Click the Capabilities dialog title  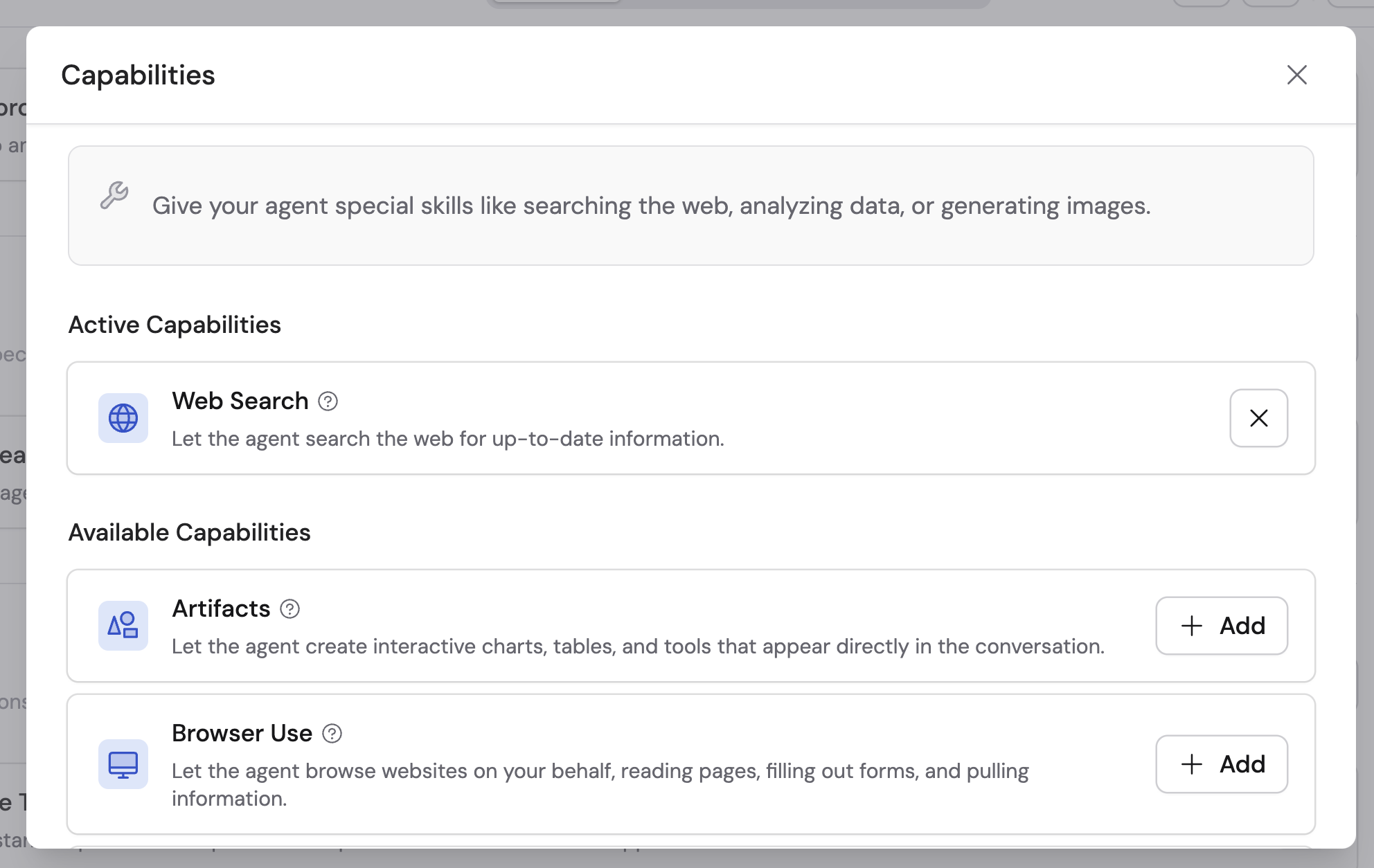138,75
